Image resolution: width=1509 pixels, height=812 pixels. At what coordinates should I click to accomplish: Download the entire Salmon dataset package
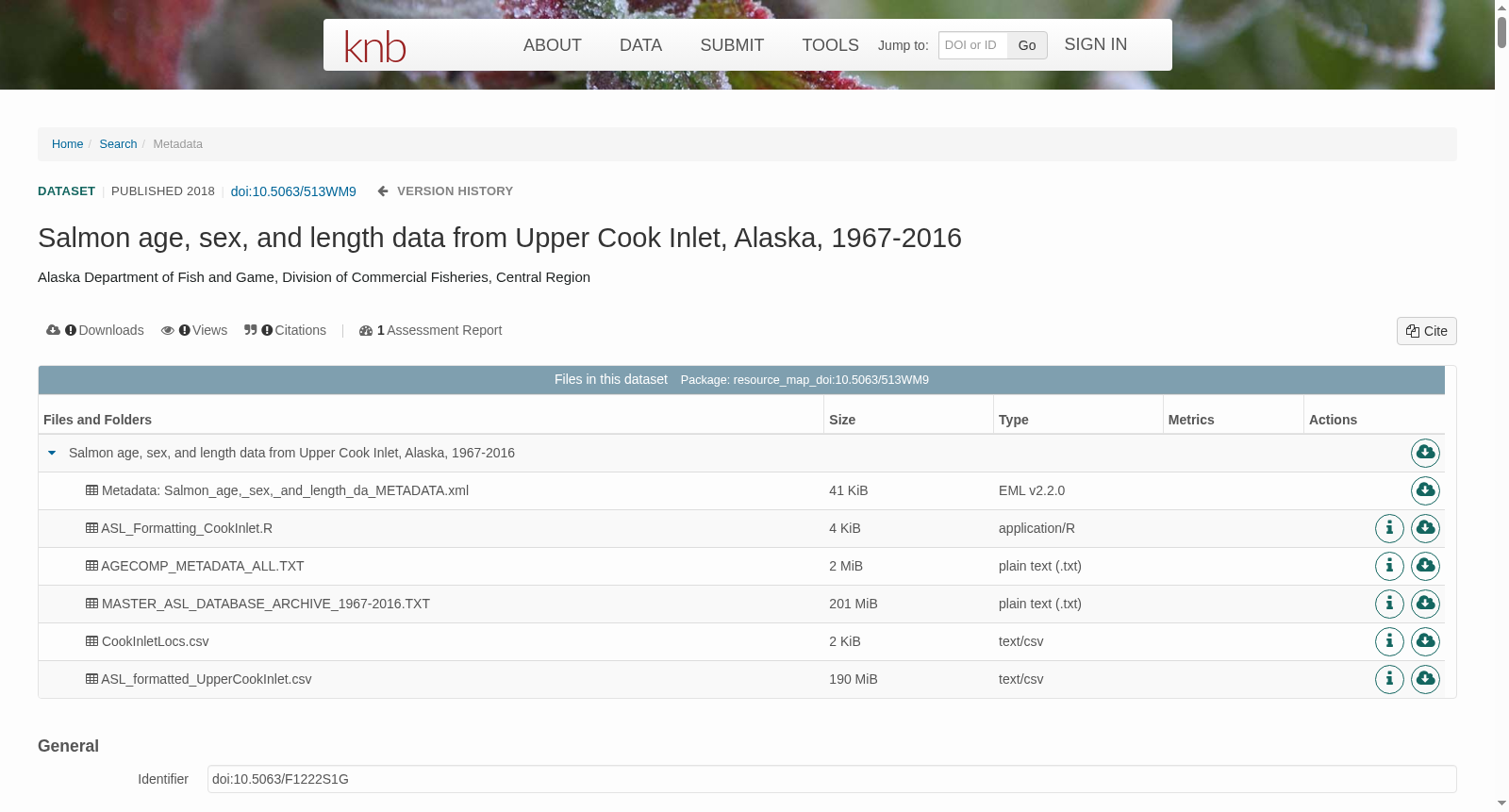1425,453
